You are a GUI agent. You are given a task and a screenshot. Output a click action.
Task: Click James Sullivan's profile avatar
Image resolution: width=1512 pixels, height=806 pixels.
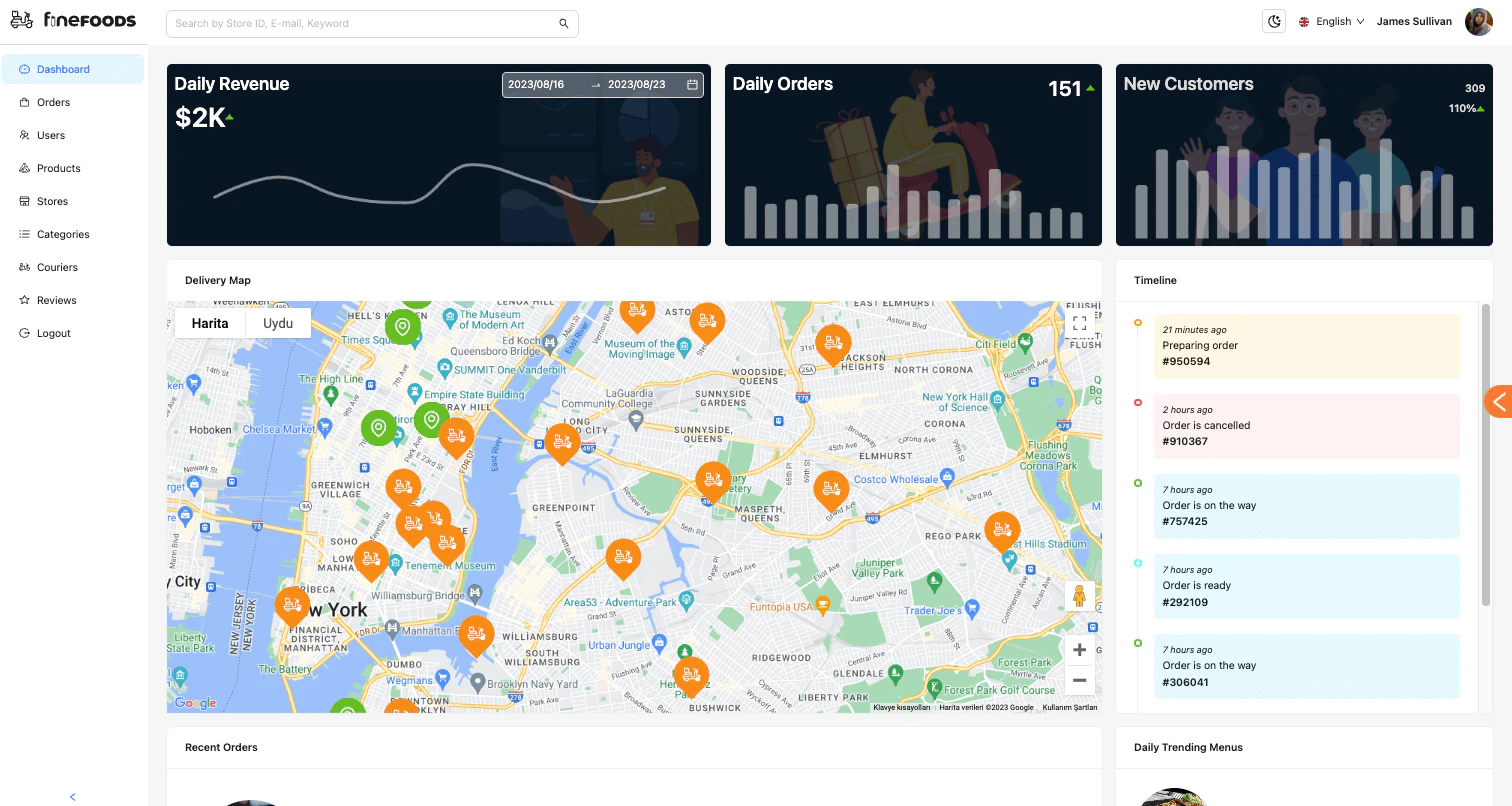coord(1478,22)
